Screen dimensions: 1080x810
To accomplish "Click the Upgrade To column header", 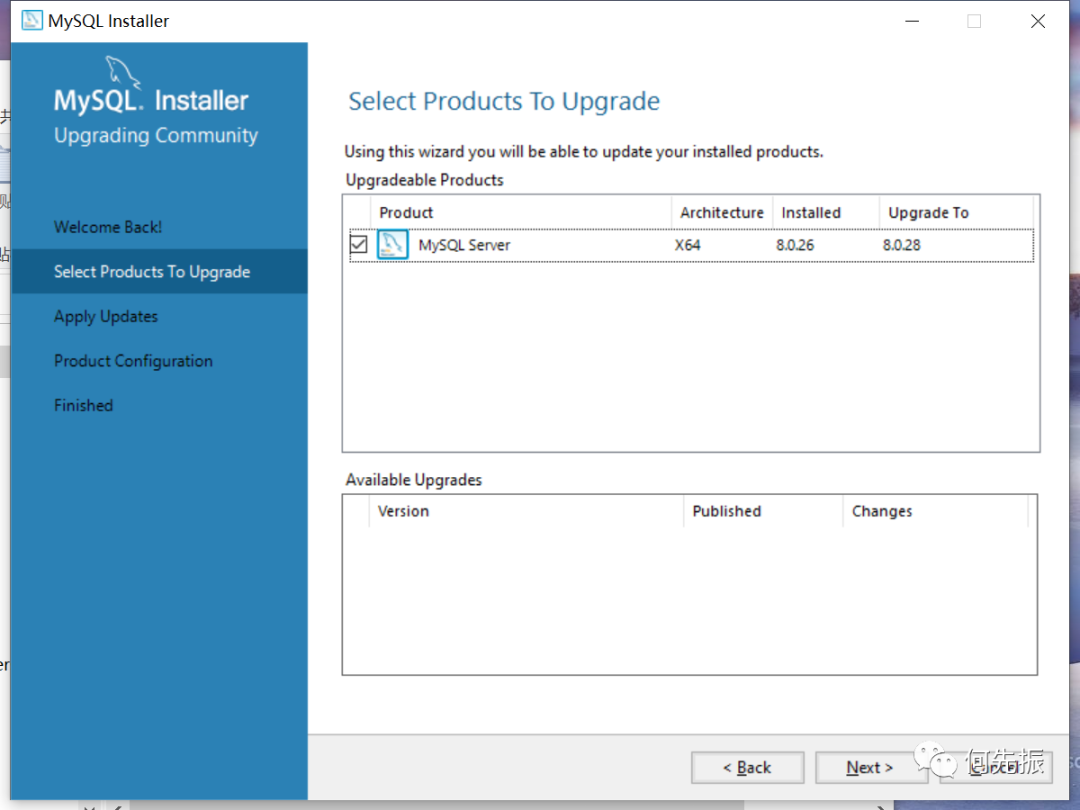I will [x=956, y=213].
